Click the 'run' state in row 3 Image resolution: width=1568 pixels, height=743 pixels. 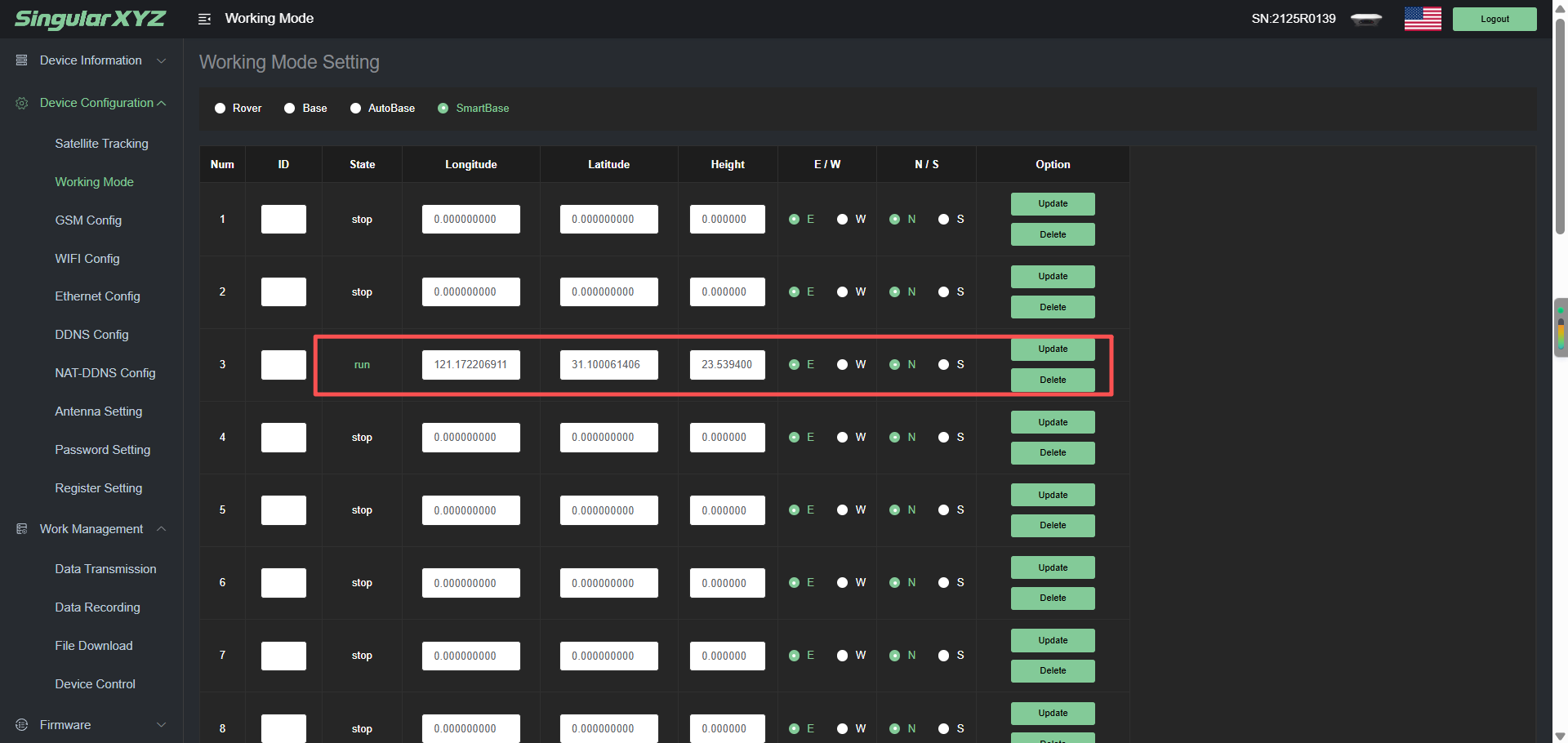click(362, 365)
